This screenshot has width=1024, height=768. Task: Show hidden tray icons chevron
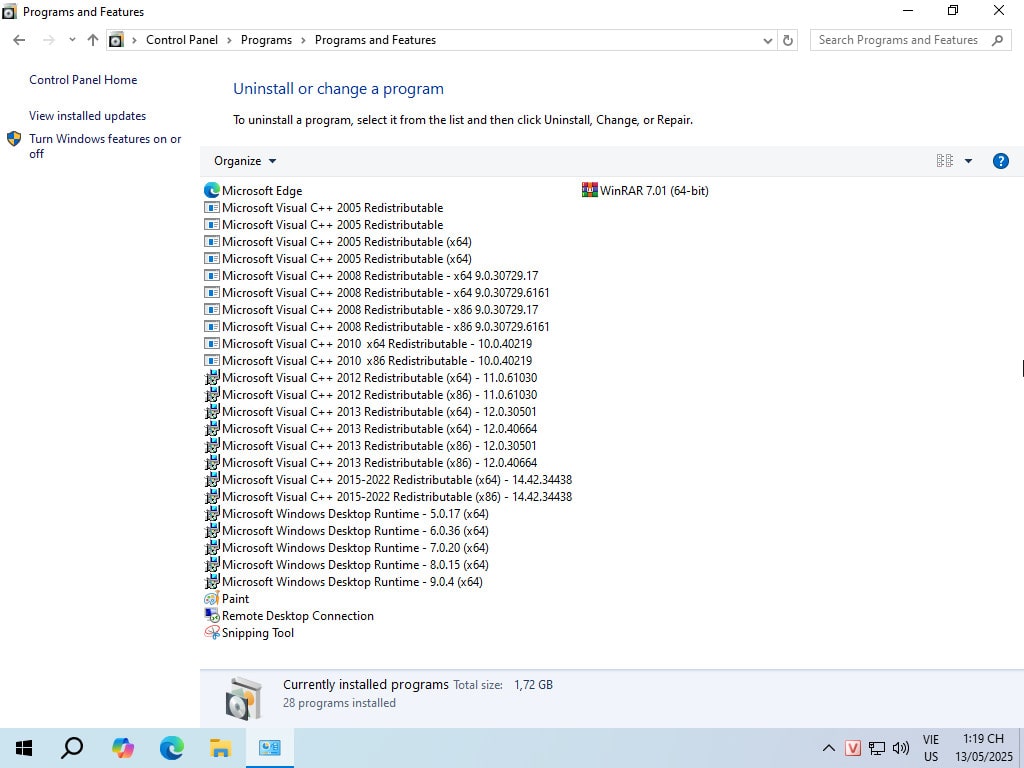828,748
